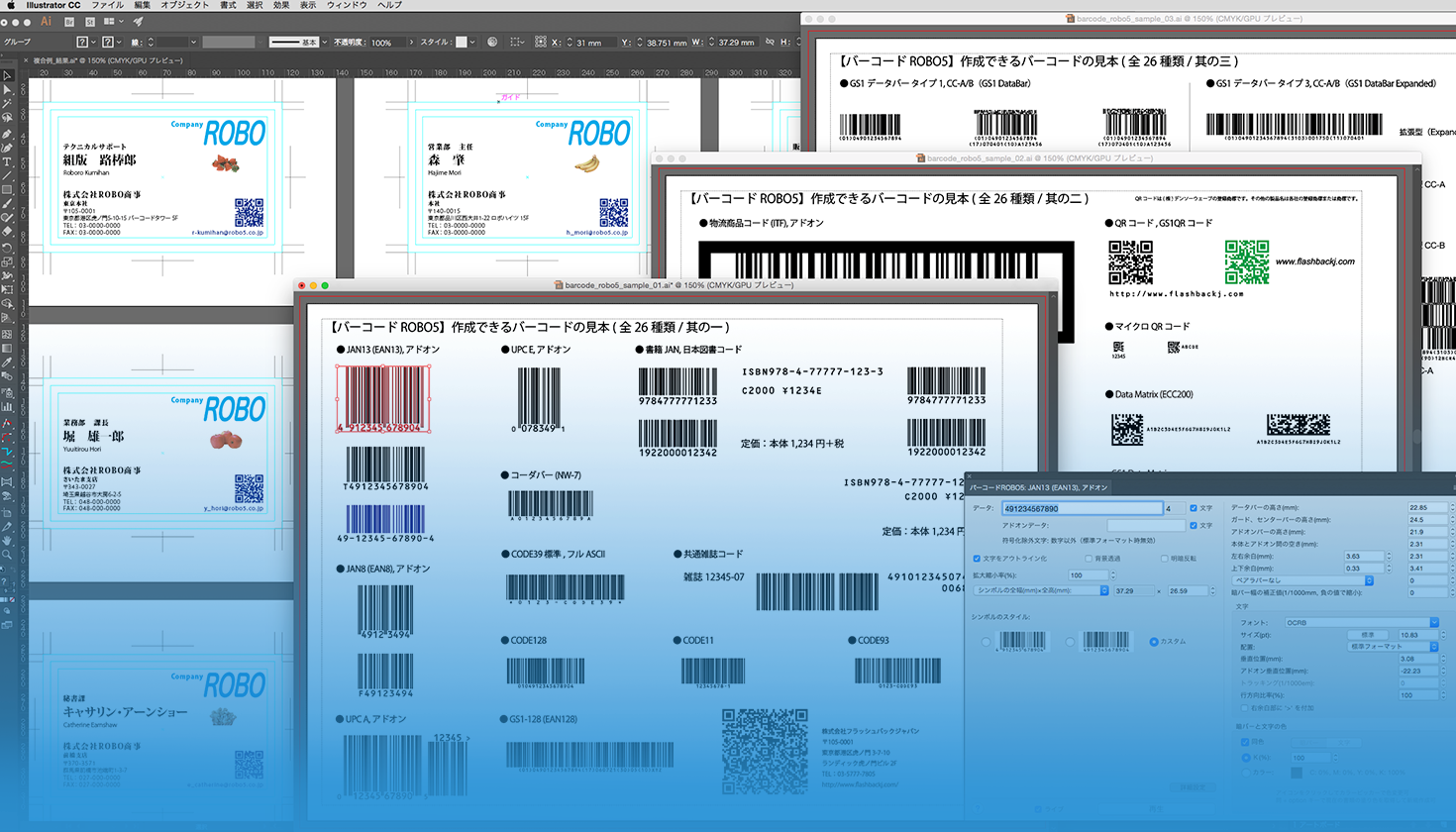Select the Direct Selection tool

(x=7, y=89)
